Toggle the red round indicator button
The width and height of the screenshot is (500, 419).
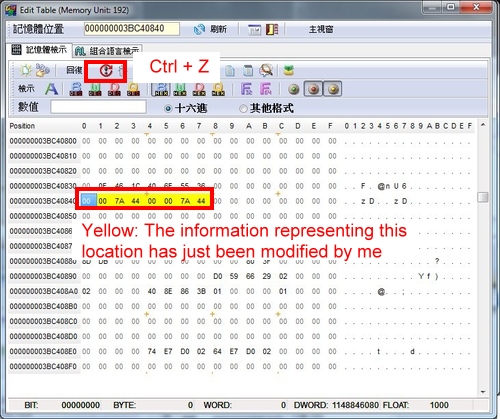[313, 89]
